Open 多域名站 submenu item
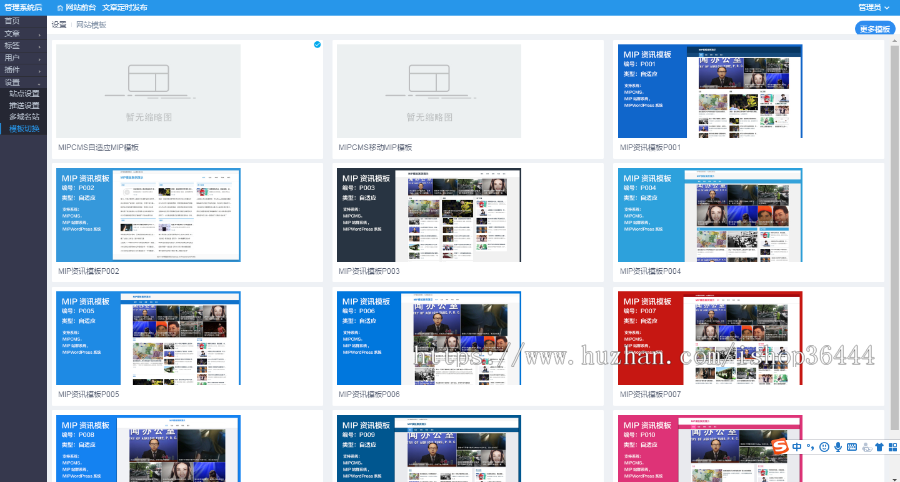Viewport: 900px width, 482px height. pos(23,117)
